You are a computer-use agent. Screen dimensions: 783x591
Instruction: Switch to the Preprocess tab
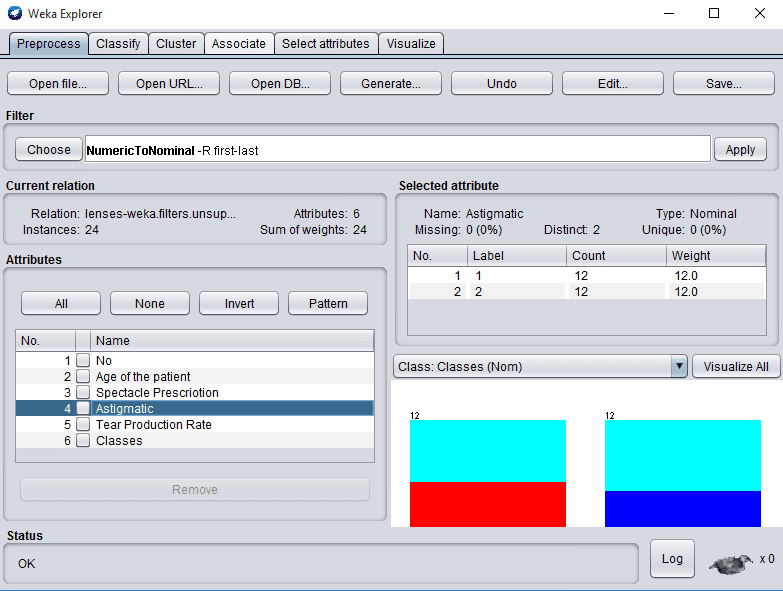coord(48,43)
